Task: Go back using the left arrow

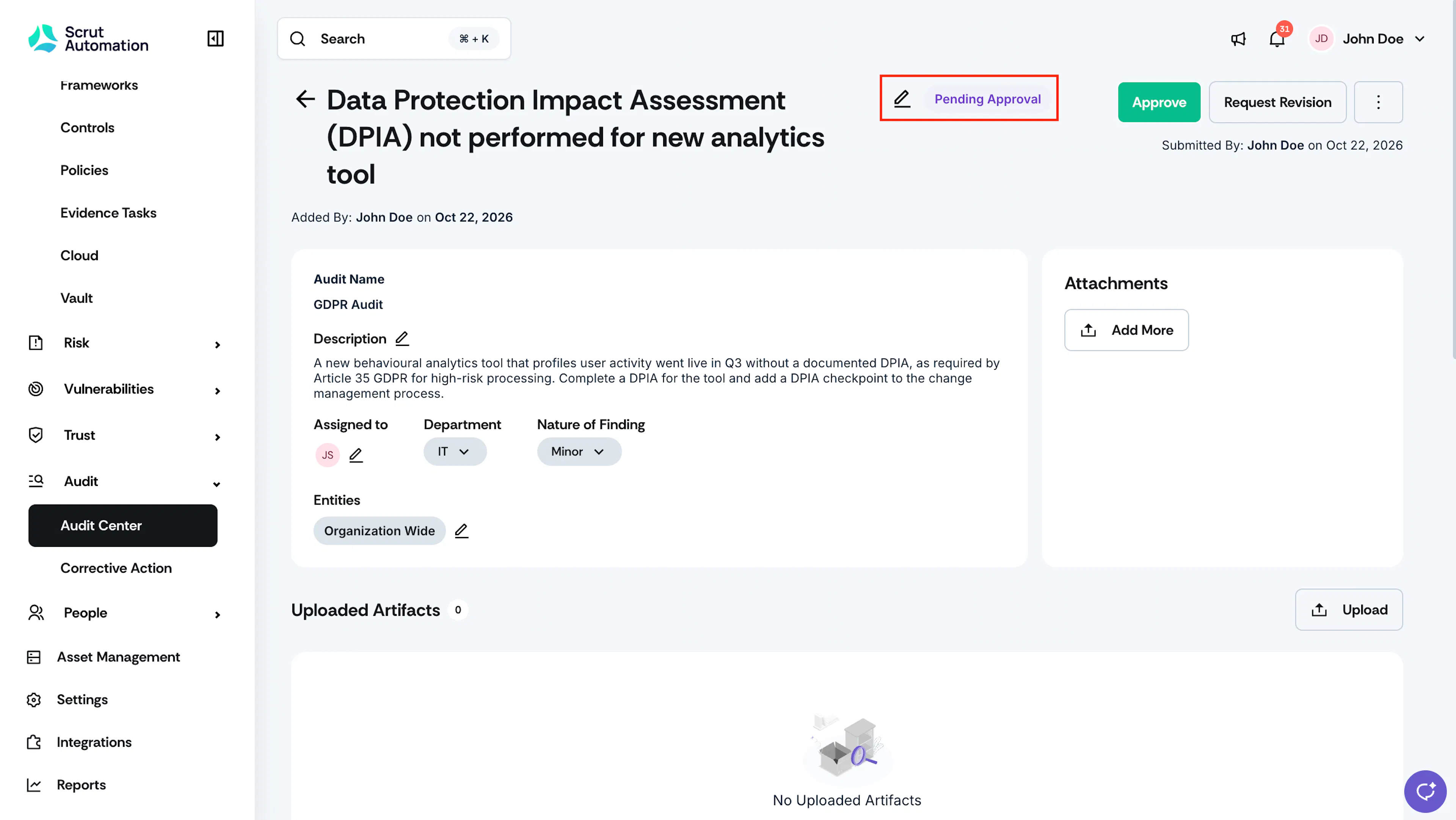Action: click(x=306, y=99)
